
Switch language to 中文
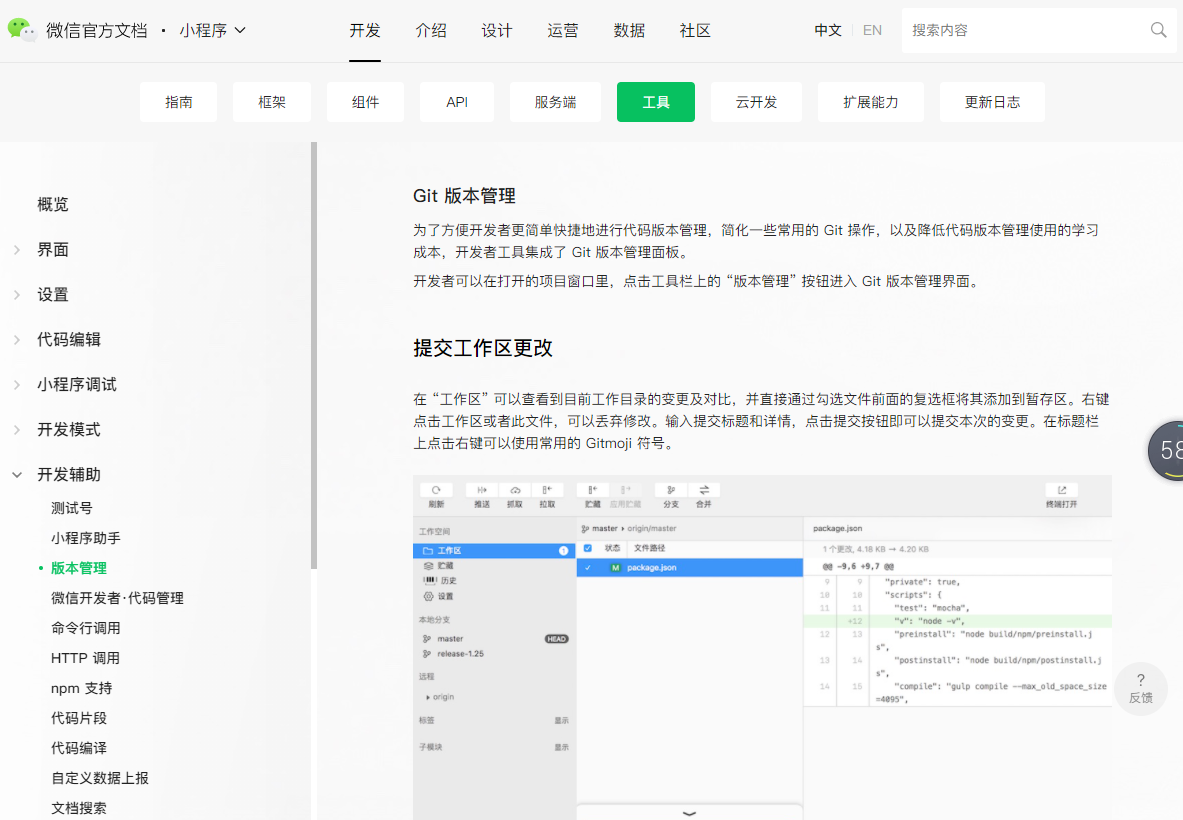click(828, 30)
